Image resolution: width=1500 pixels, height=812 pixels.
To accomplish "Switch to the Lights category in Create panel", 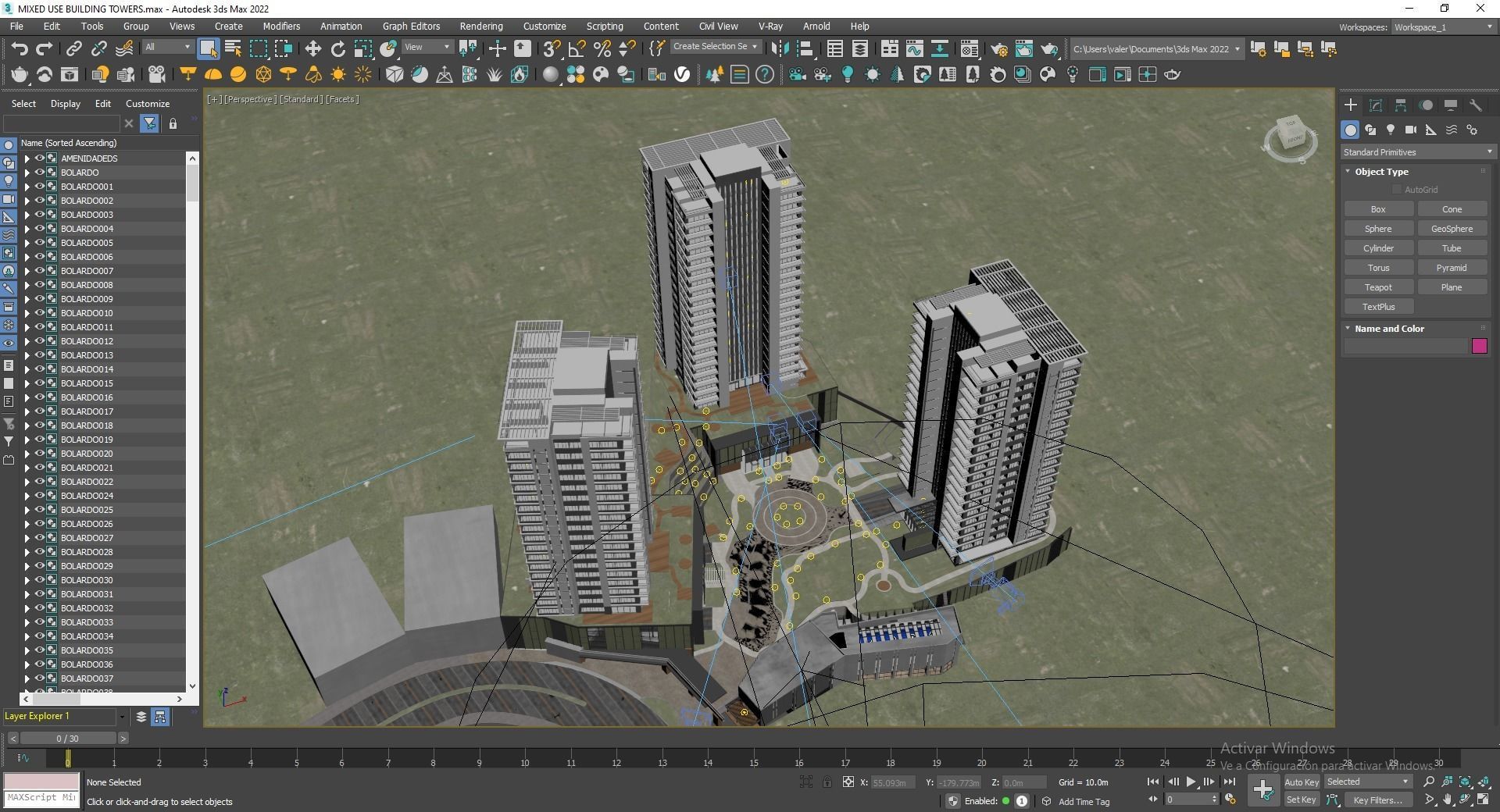I will pyautogui.click(x=1391, y=130).
